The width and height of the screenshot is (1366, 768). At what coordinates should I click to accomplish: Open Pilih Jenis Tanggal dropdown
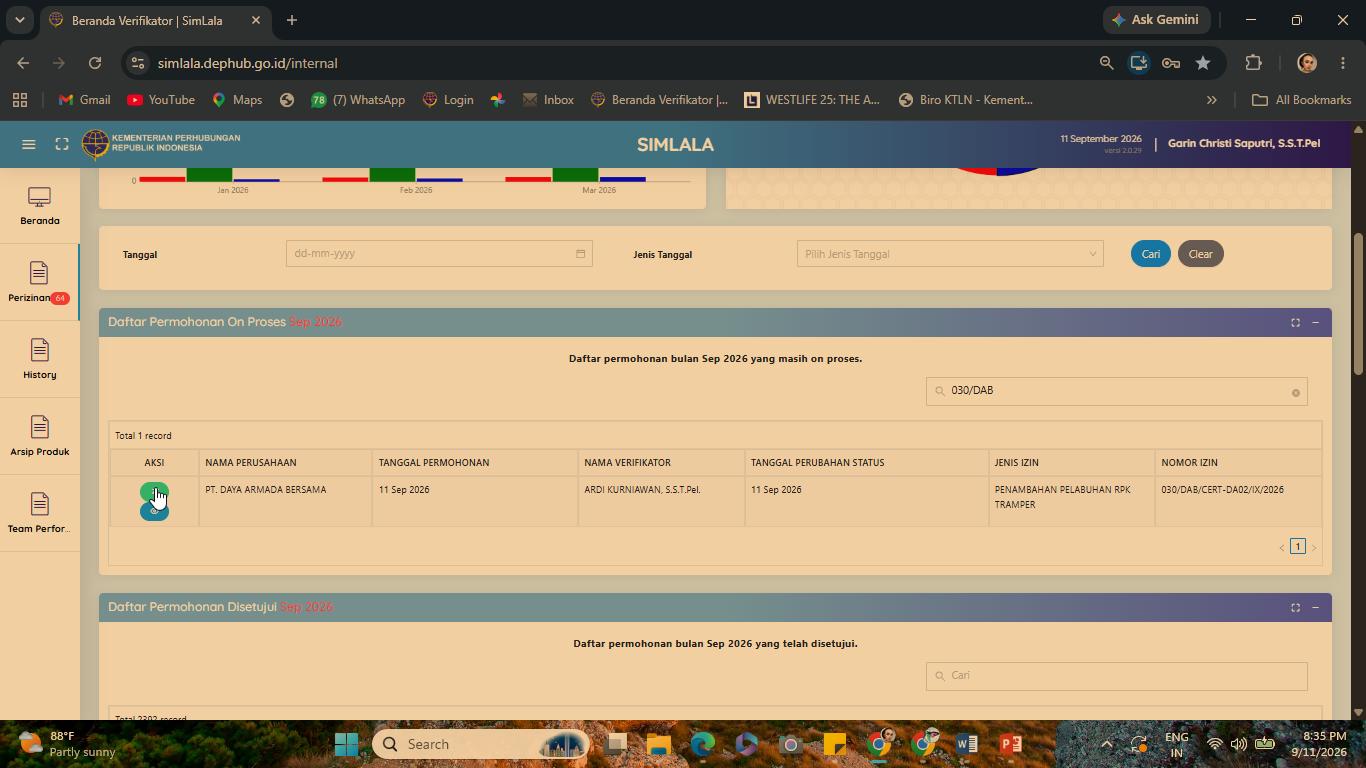[950, 254]
